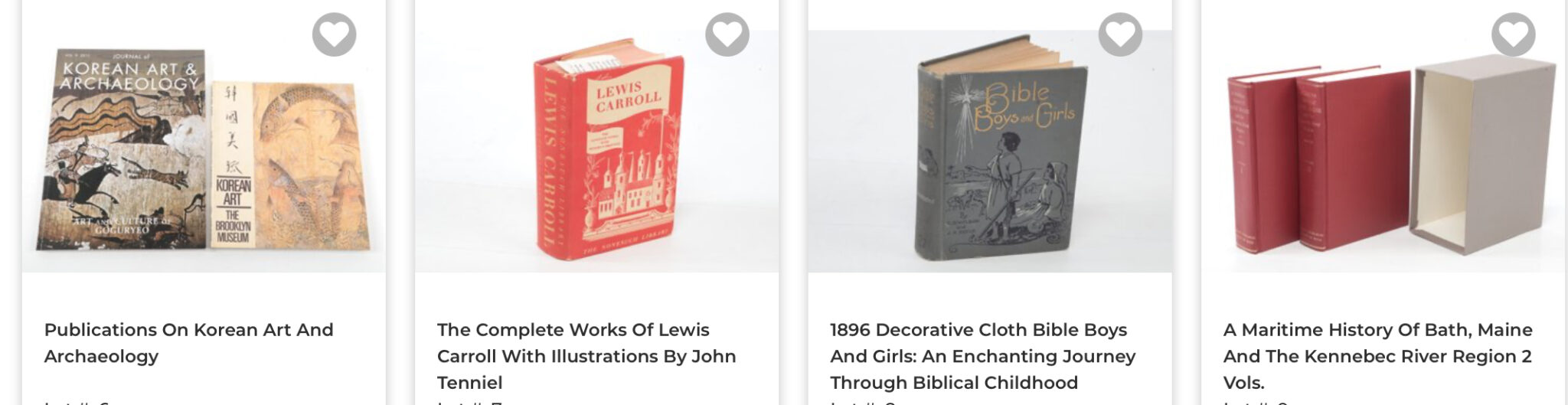Open A Maritime History Of Bath, Maine title
1568x405 pixels.
pyautogui.click(x=1377, y=356)
